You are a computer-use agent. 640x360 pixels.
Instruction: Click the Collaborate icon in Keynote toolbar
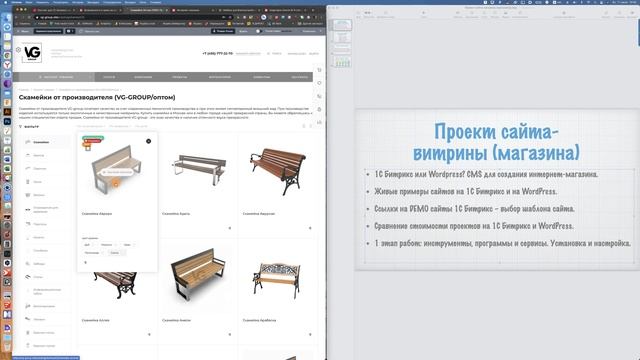point(564,14)
